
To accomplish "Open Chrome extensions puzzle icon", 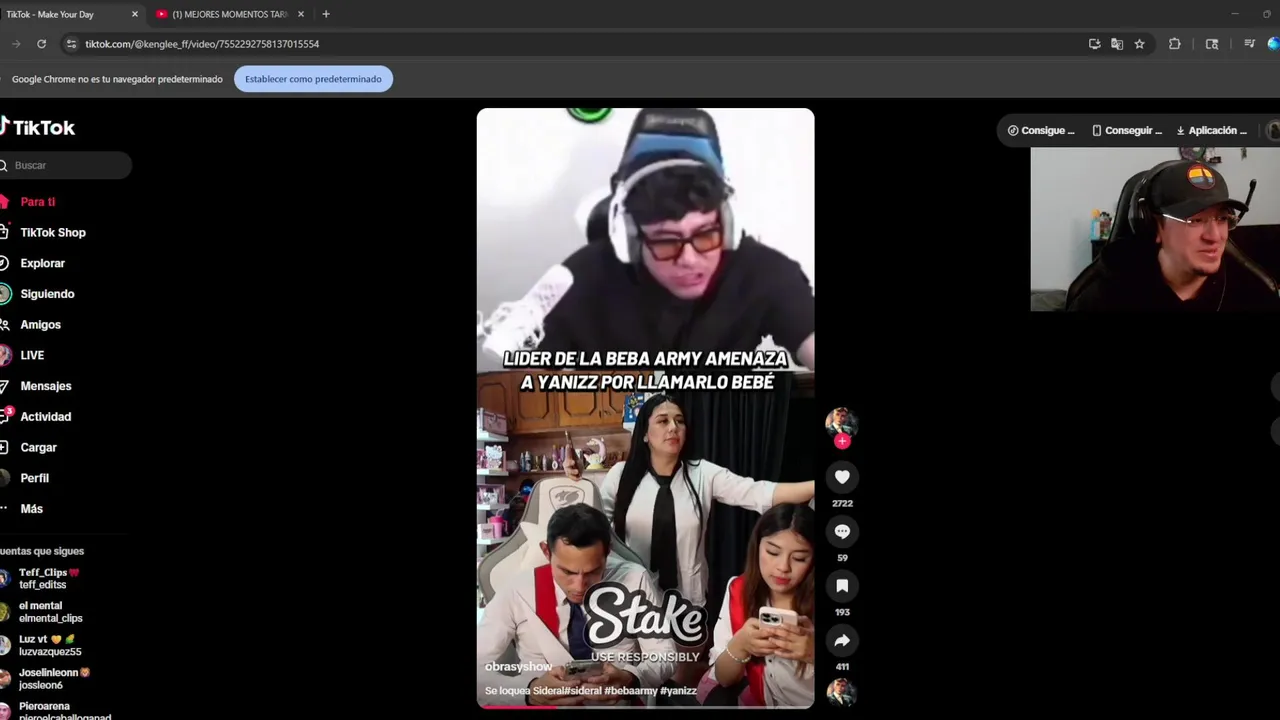I will [x=1175, y=44].
